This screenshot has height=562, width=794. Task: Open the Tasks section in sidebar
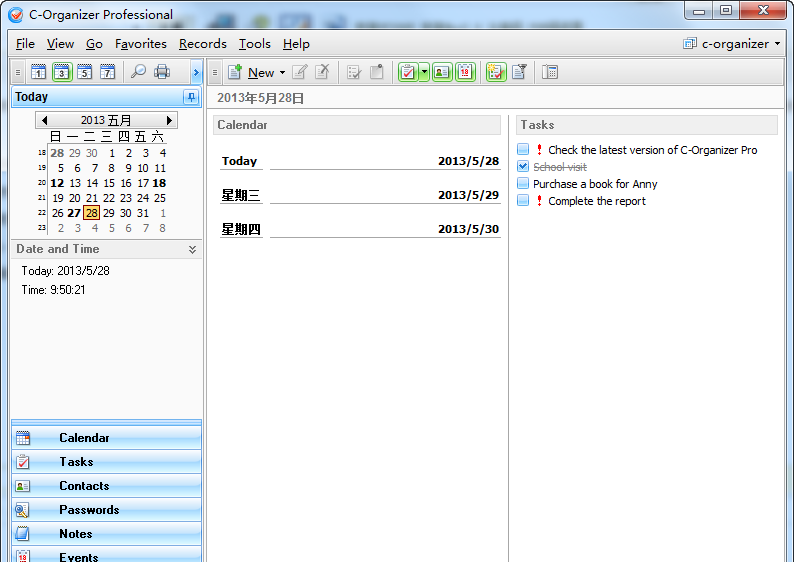click(x=106, y=462)
